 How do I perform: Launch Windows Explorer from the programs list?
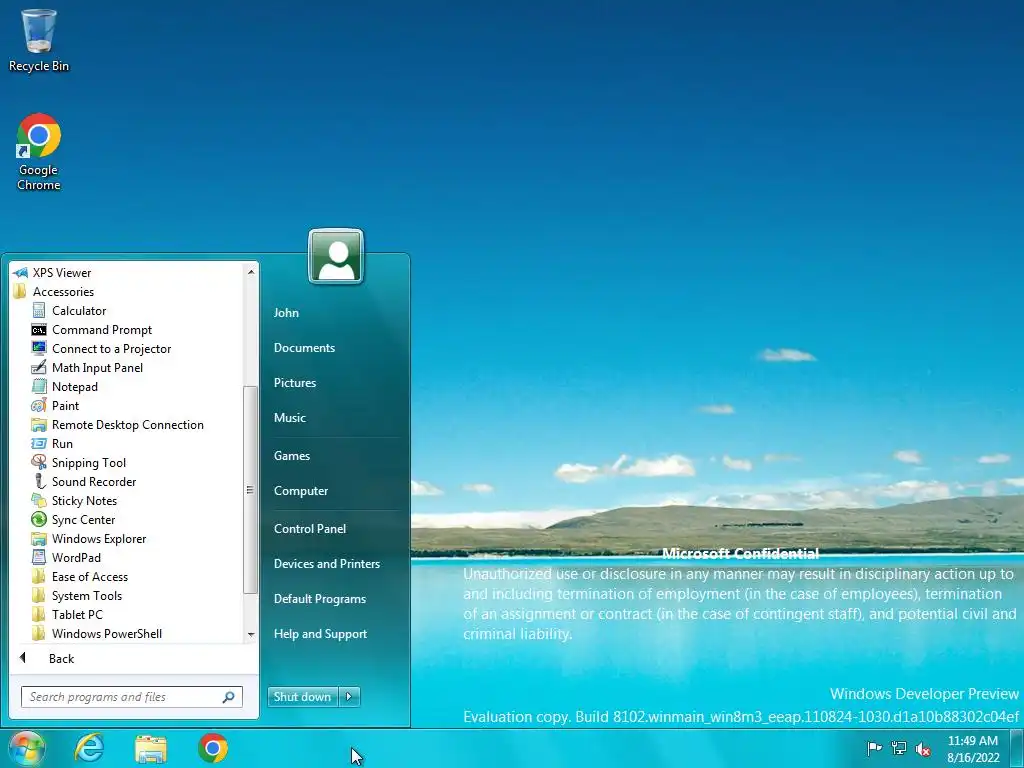[99, 539]
